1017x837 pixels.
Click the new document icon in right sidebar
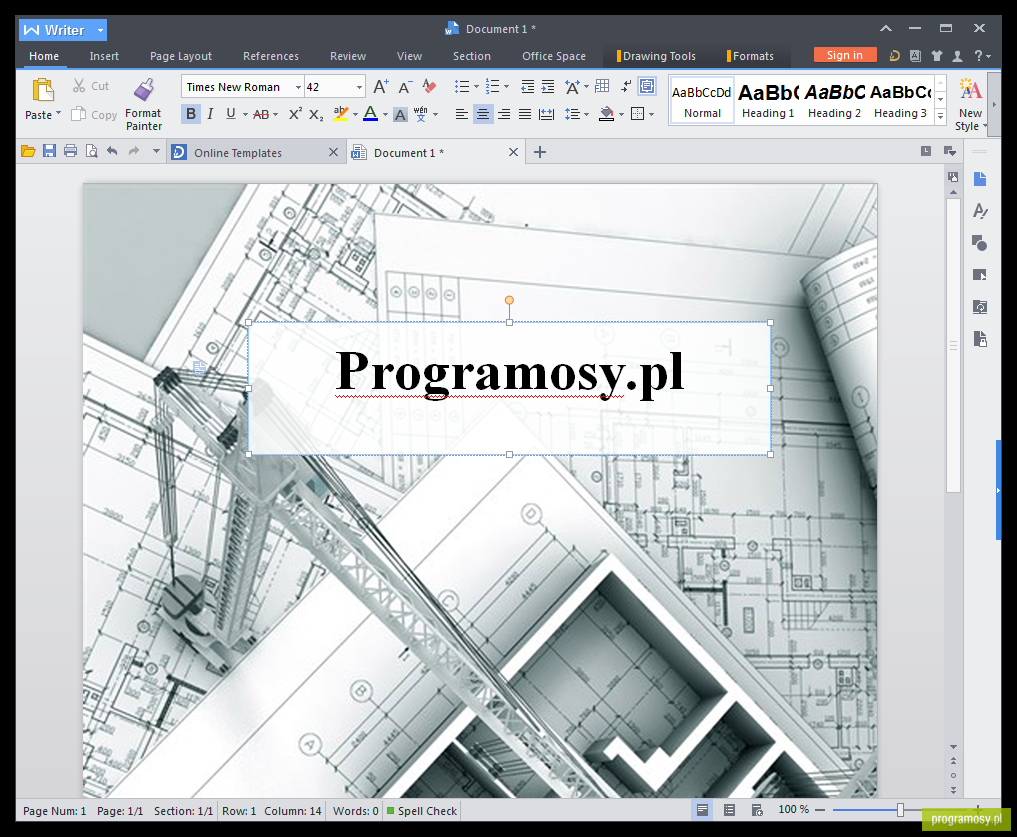coord(979,179)
